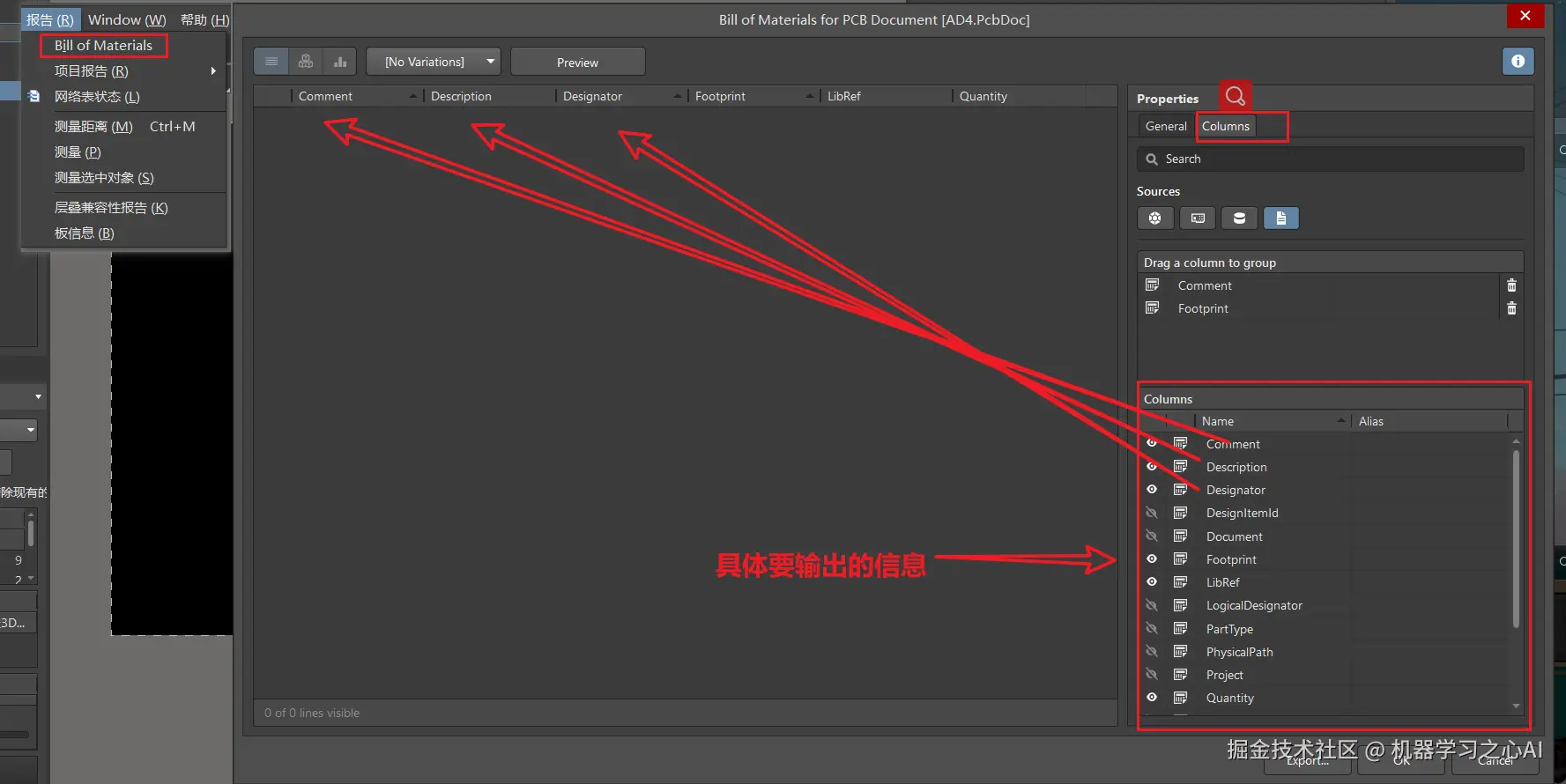1566x784 pixels.
Task: Click the column icon beside Quantity
Action: pos(1180,697)
